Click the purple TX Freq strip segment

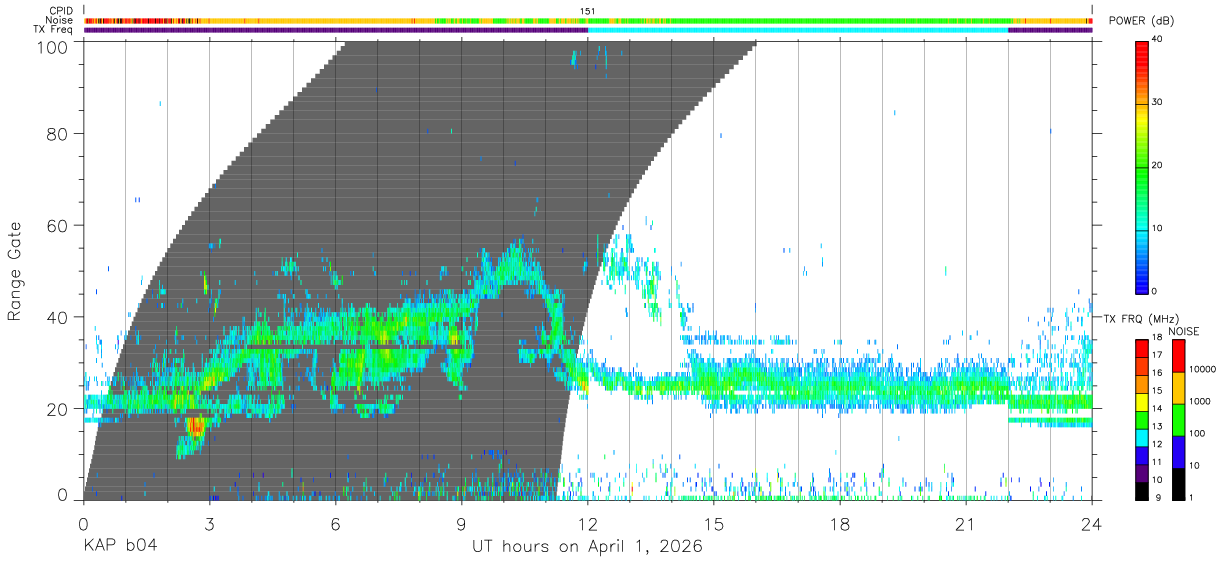point(336,30)
